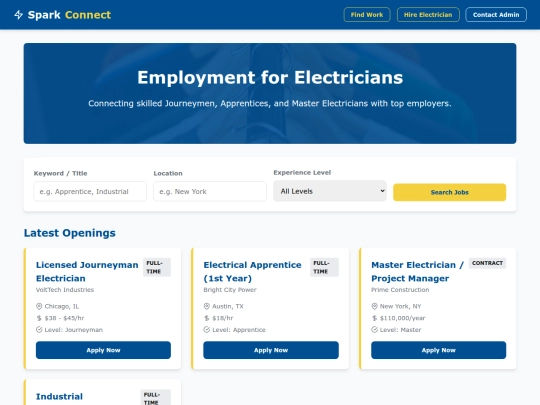Click the Level: Master text
This screenshot has height=405, width=540.
click(400, 330)
